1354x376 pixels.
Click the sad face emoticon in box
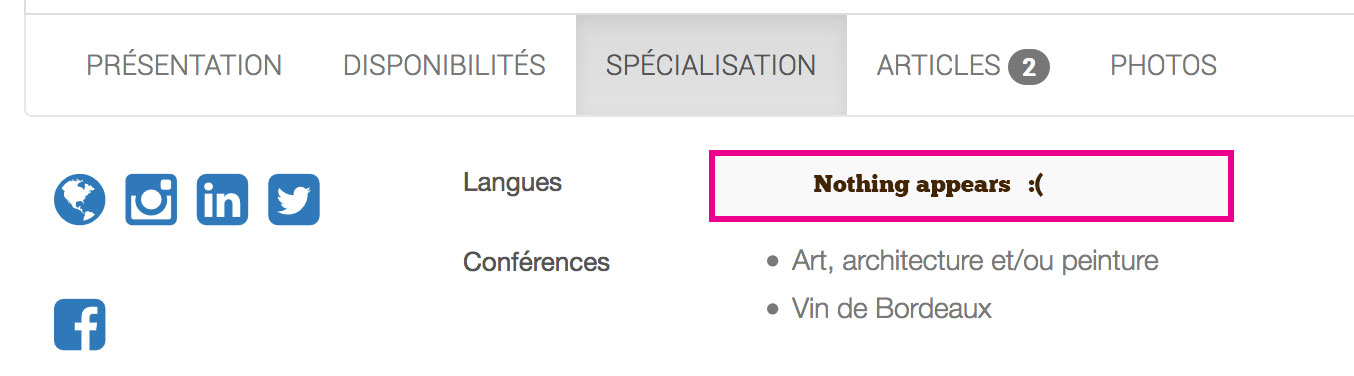1035,185
